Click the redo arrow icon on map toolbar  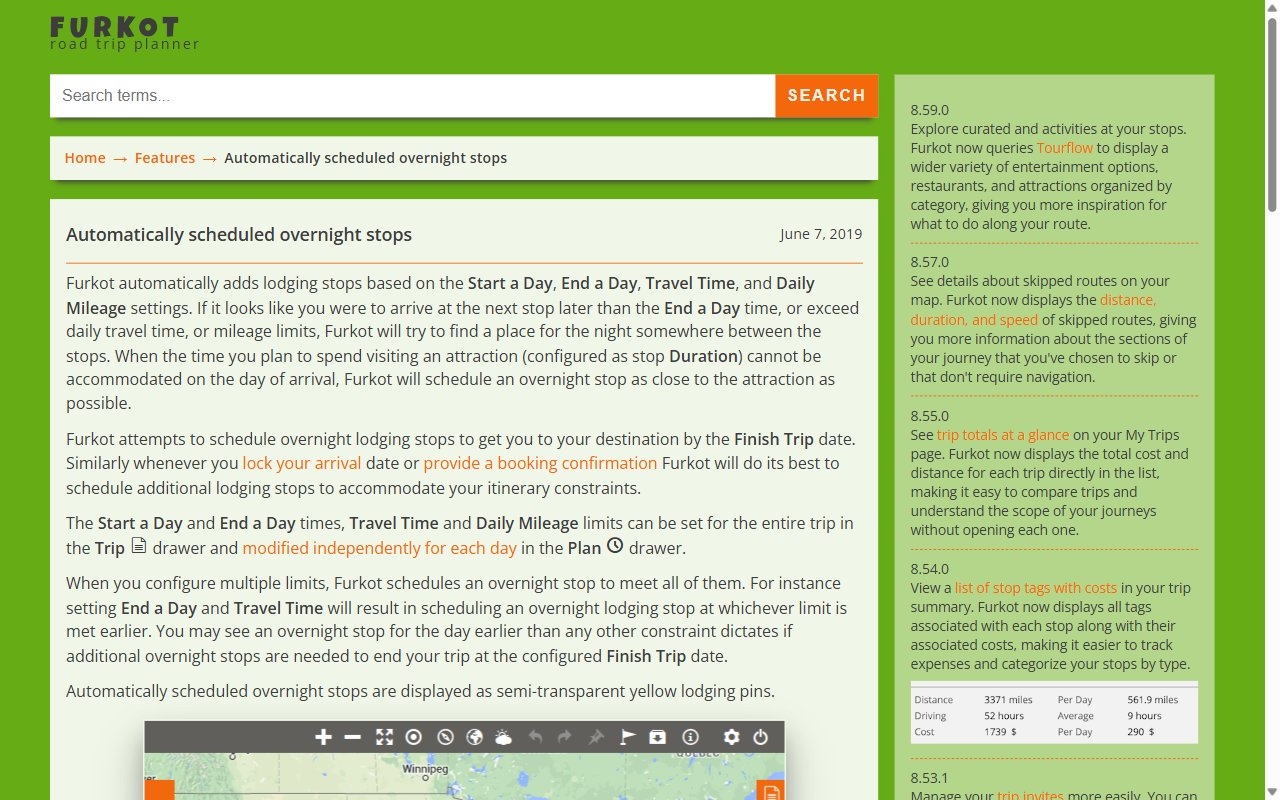tap(564, 737)
